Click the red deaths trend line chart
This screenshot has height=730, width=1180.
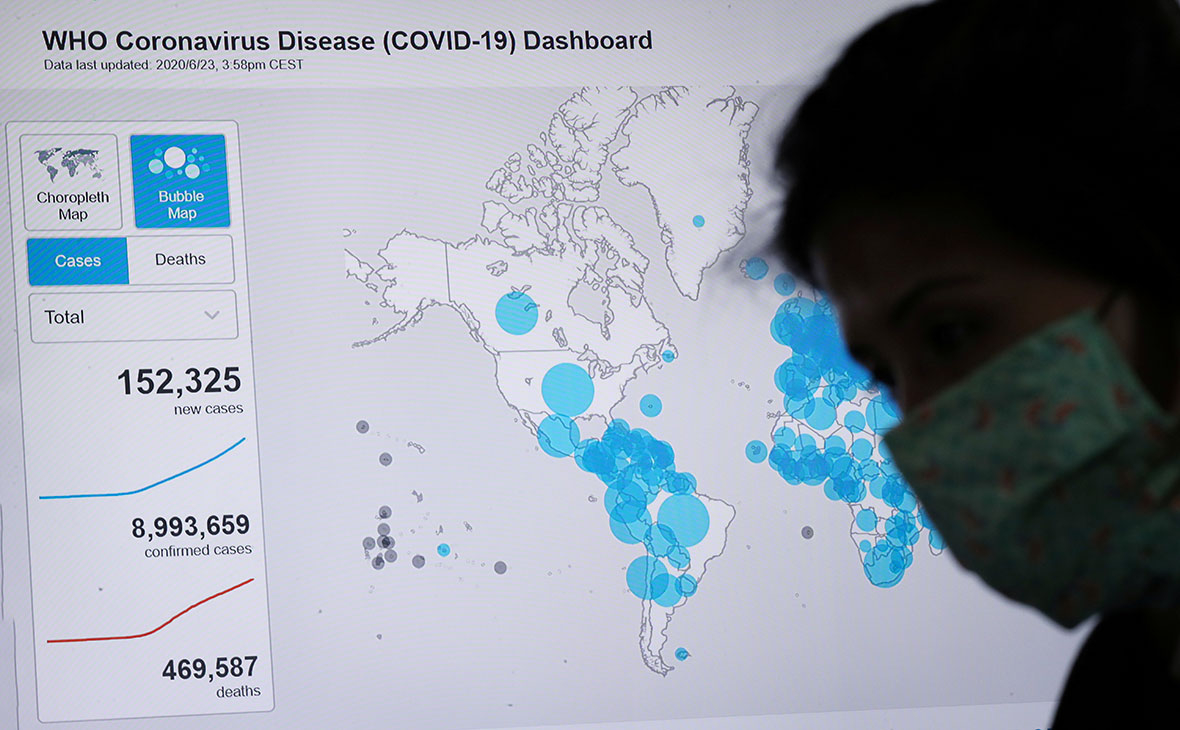(151, 611)
